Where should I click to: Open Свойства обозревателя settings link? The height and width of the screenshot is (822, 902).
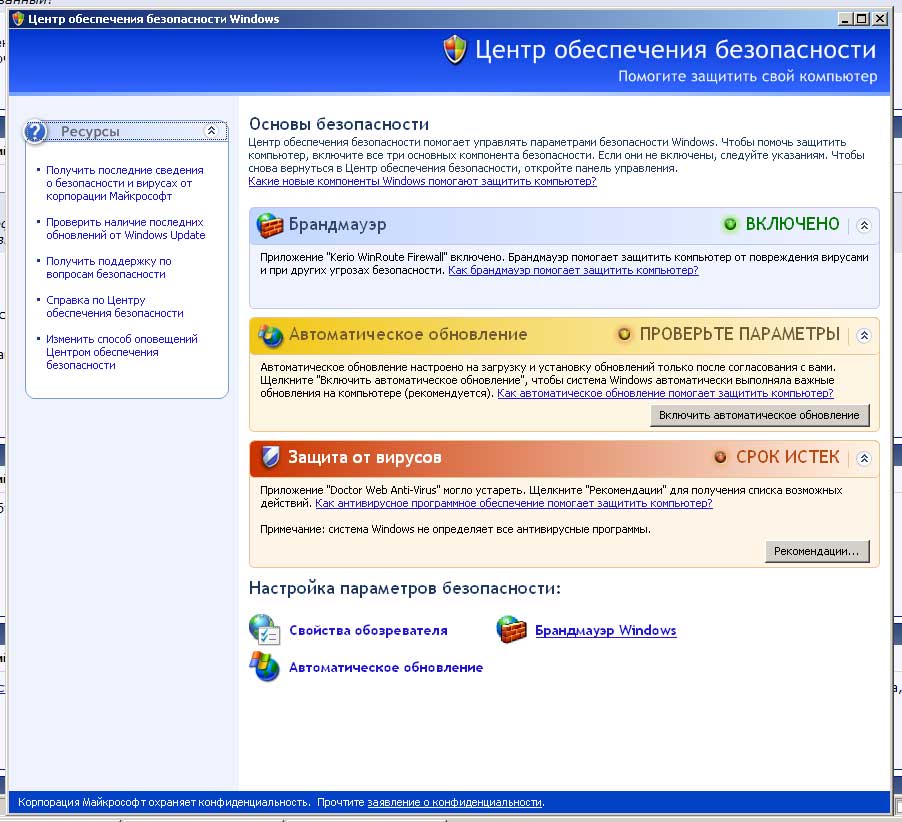coord(368,630)
